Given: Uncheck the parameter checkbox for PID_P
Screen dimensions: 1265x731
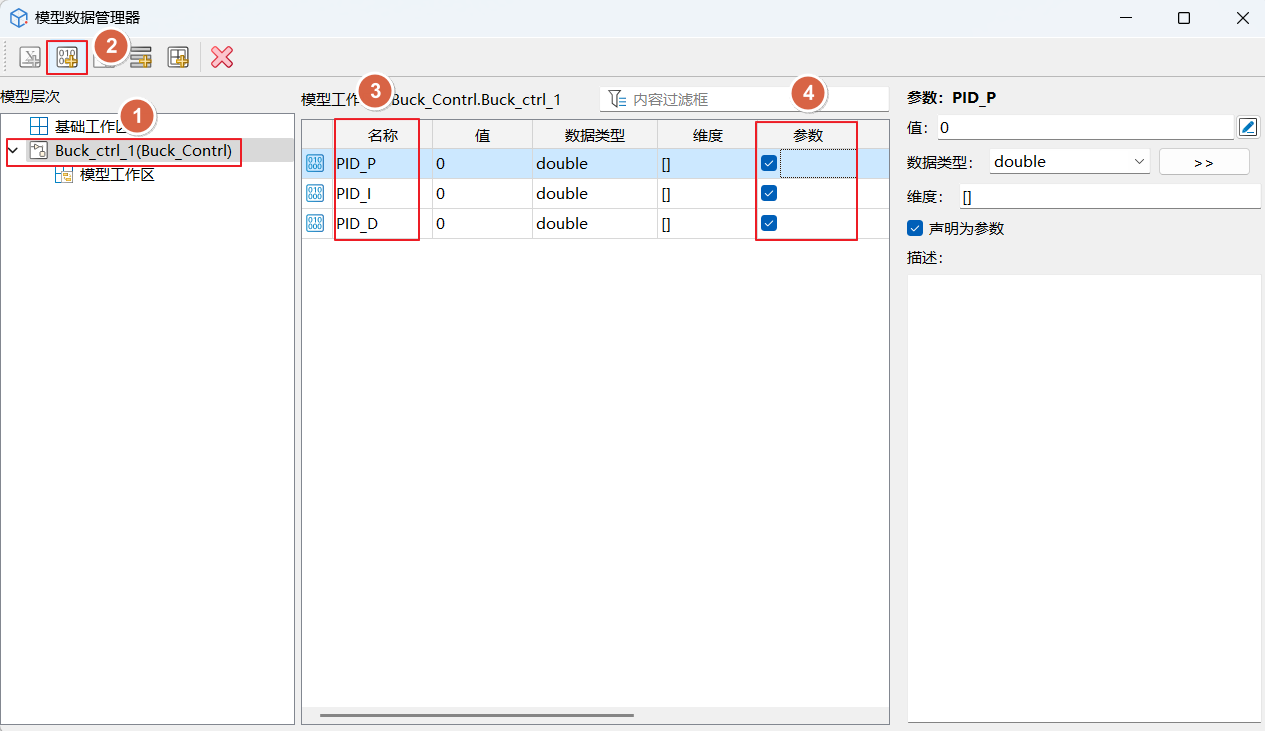Looking at the screenshot, I should pos(769,163).
